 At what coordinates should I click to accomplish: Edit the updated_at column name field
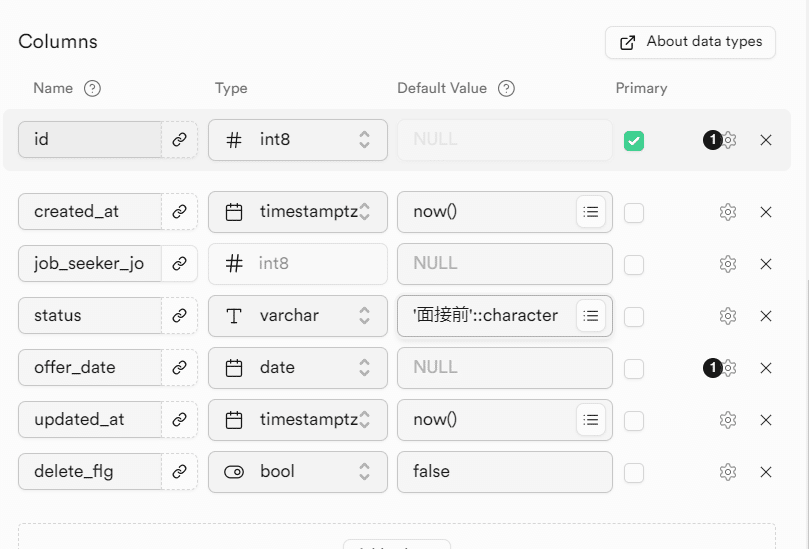(90, 420)
